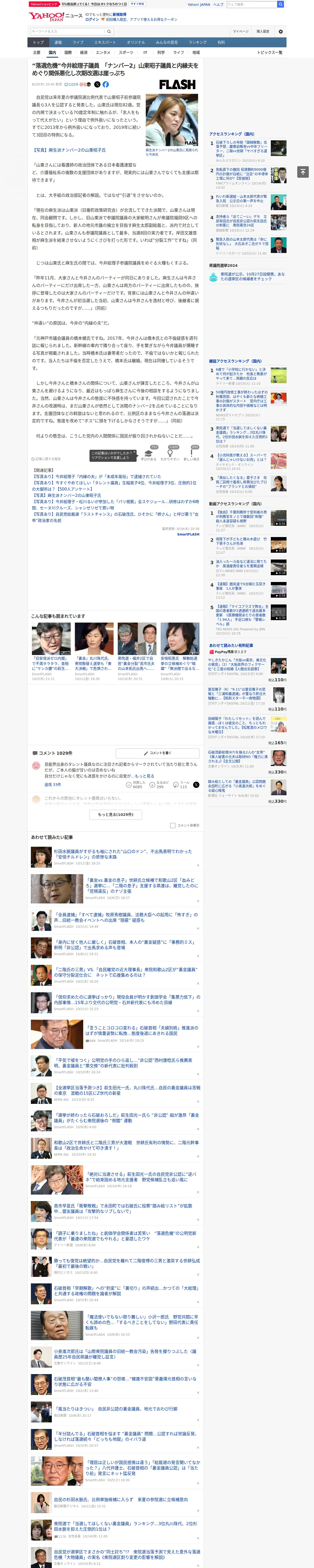Click ログイン link in header
The image size is (314, 1568).
click(x=92, y=20)
